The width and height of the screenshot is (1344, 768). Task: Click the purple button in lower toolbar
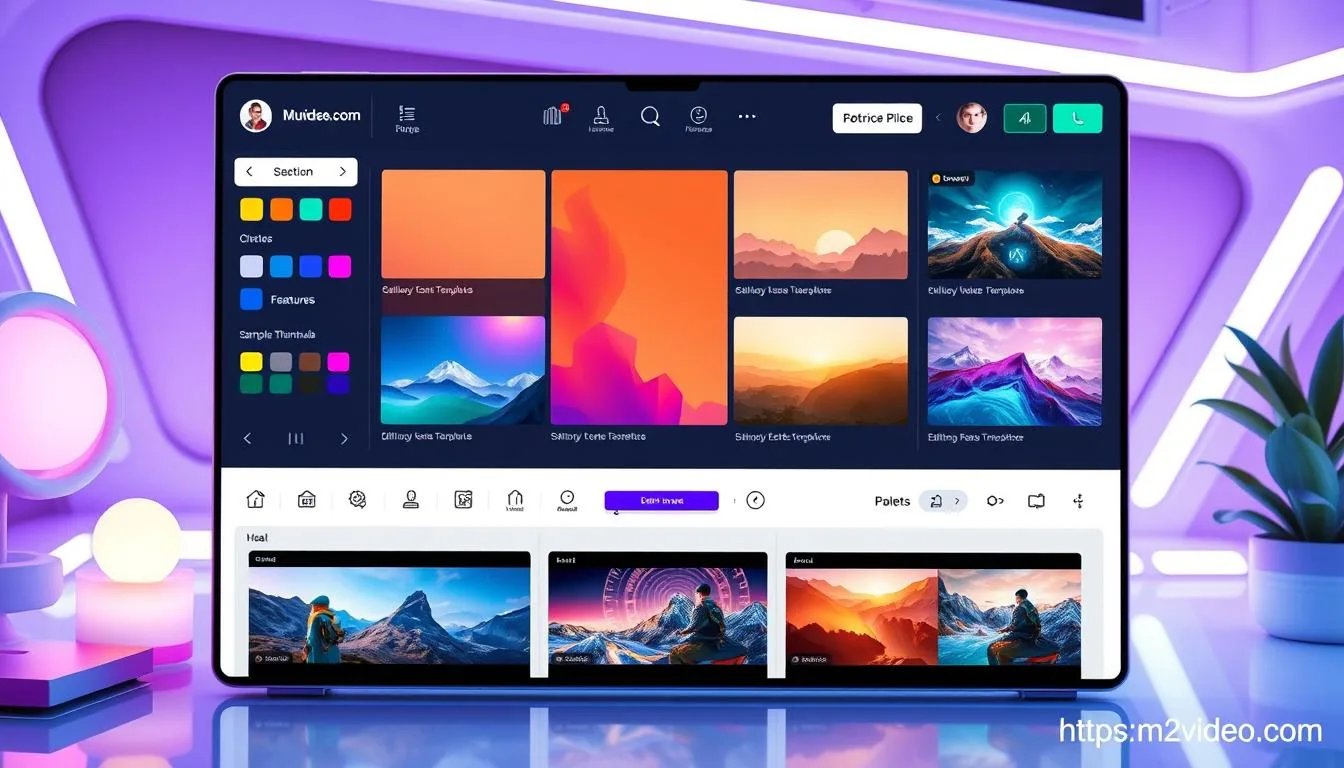pyautogui.click(x=662, y=501)
